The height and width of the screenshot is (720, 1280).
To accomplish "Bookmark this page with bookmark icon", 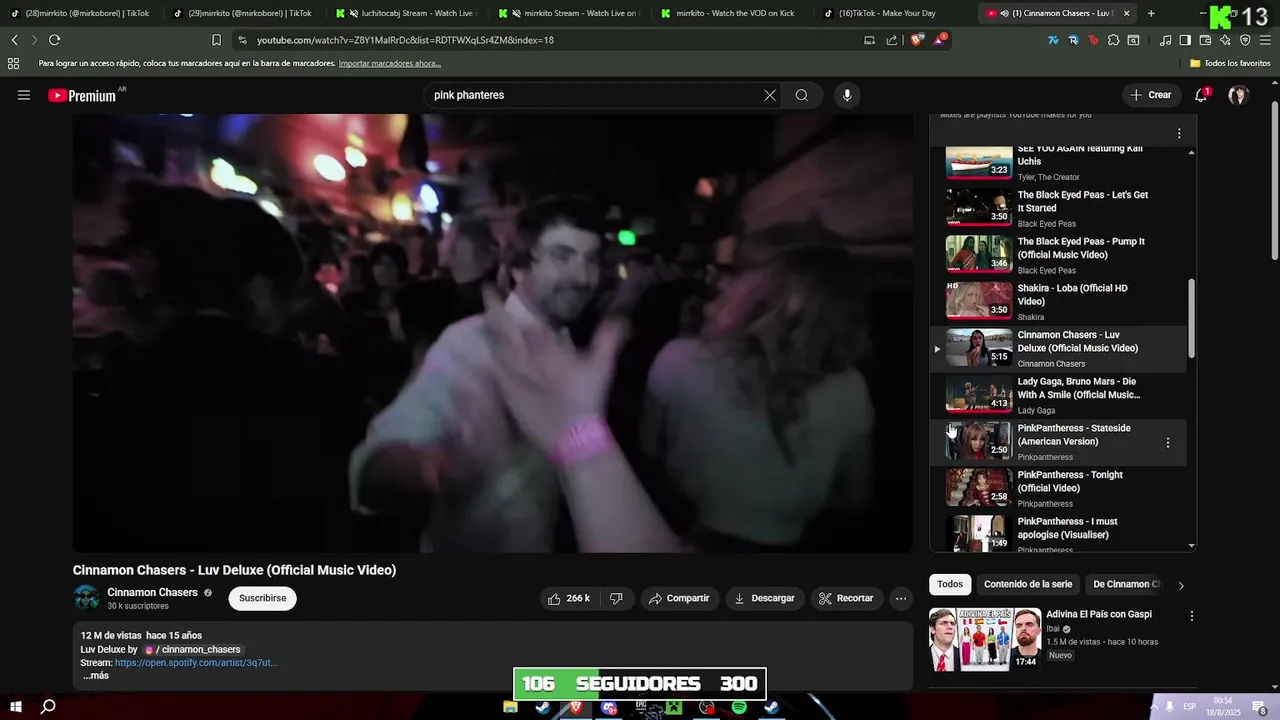I will pos(216,40).
